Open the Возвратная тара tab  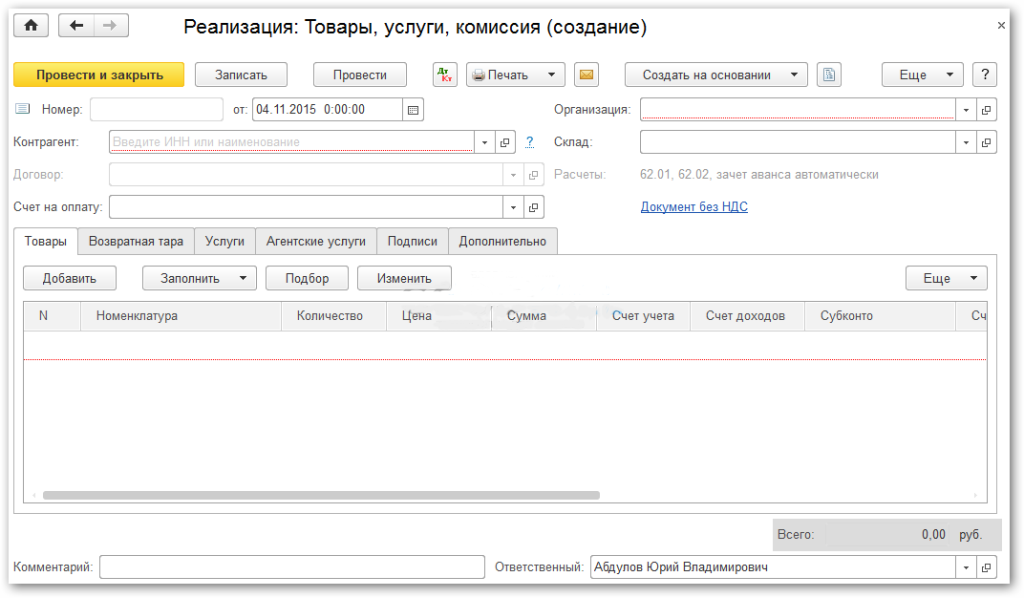136,241
